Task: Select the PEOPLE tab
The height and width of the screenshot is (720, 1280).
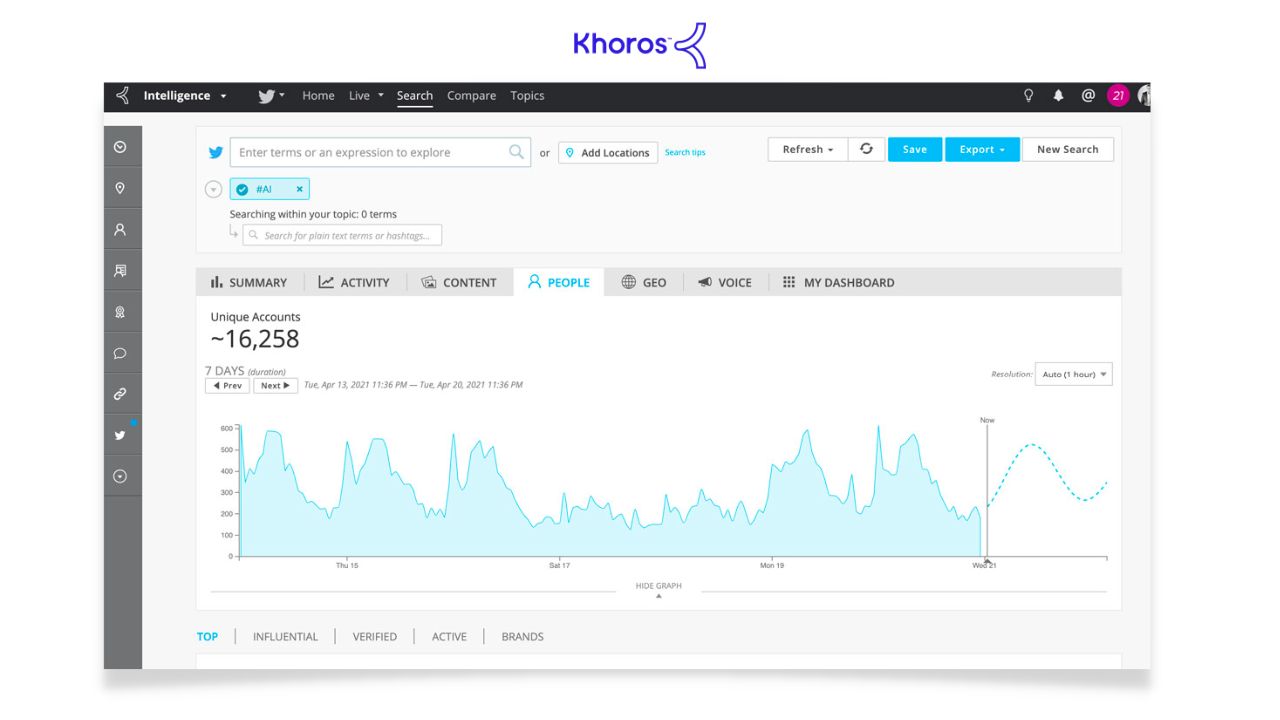Action: [559, 282]
